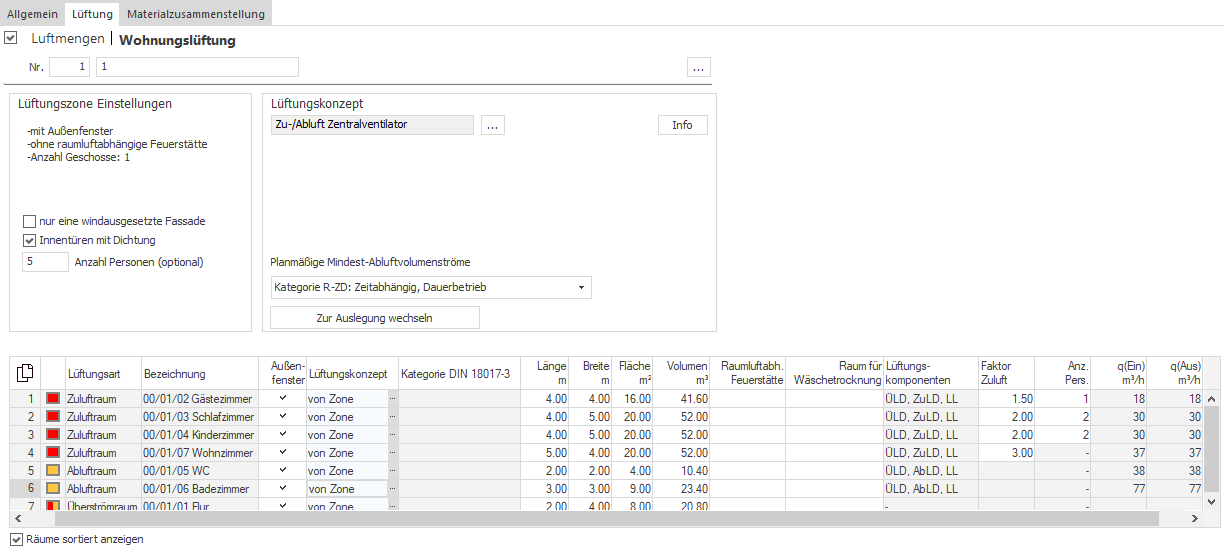
Task: Click Lüftungskomponenten column header
Action: pos(931,373)
